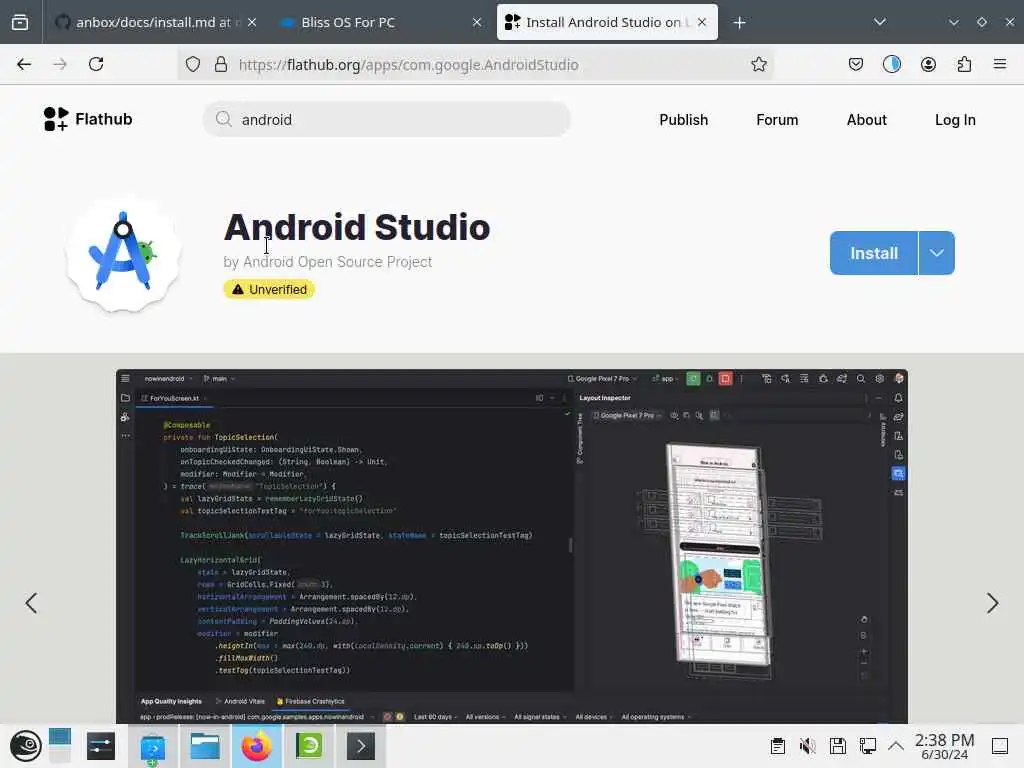This screenshot has height=768, width=1024.
Task: Reload the current Flathub page
Action: [x=96, y=64]
